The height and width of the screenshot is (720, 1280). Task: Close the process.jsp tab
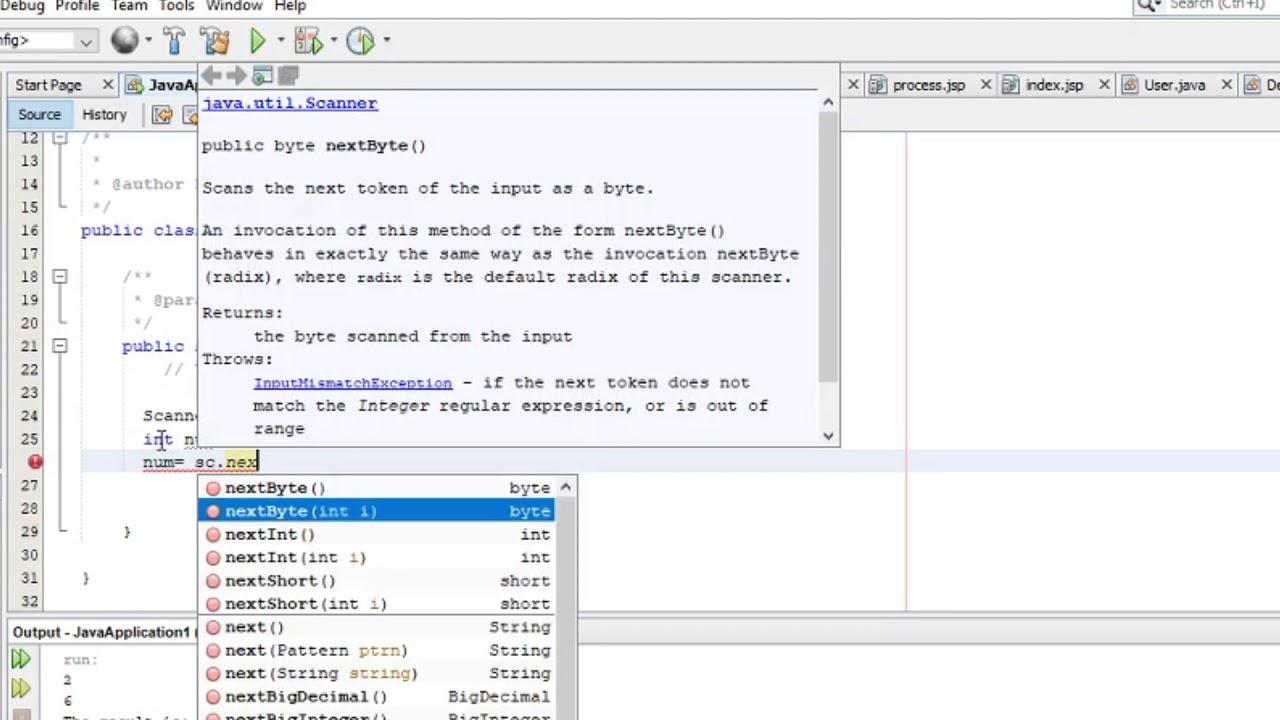(x=985, y=85)
